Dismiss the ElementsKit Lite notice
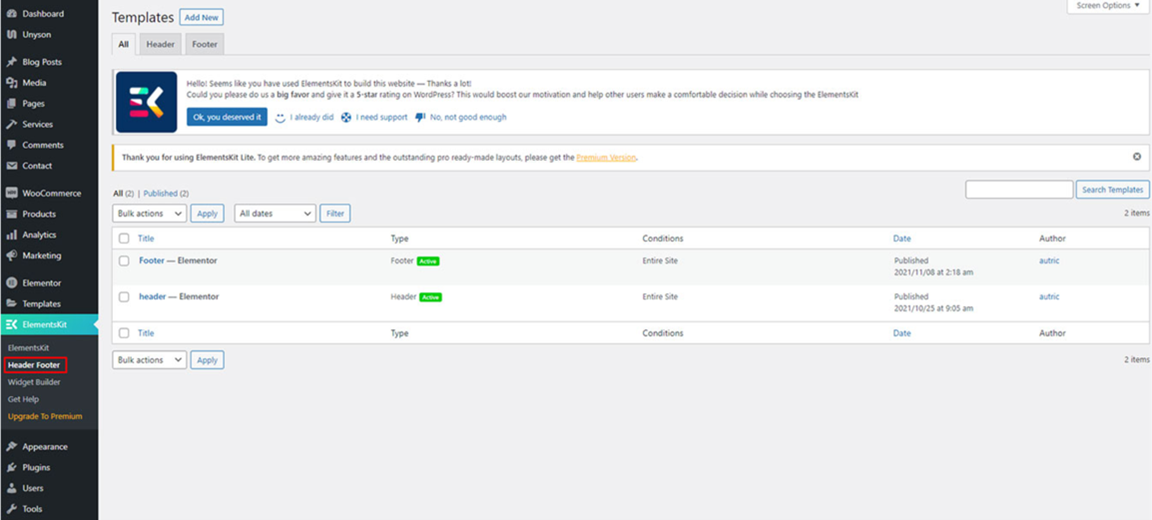This screenshot has height=520, width=1152. point(1137,156)
